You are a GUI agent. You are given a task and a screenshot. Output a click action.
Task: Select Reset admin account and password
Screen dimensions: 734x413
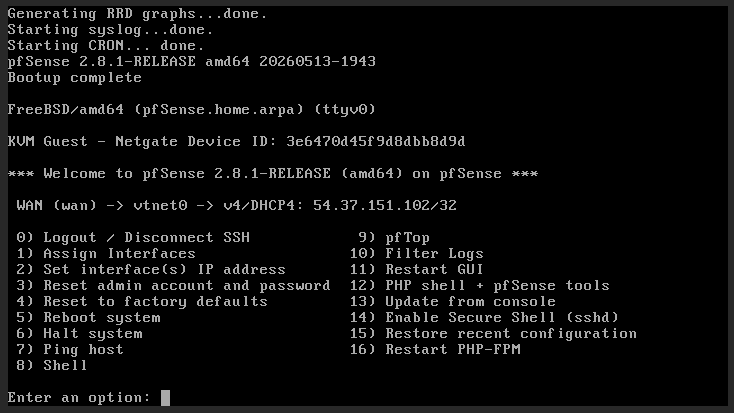173,285
